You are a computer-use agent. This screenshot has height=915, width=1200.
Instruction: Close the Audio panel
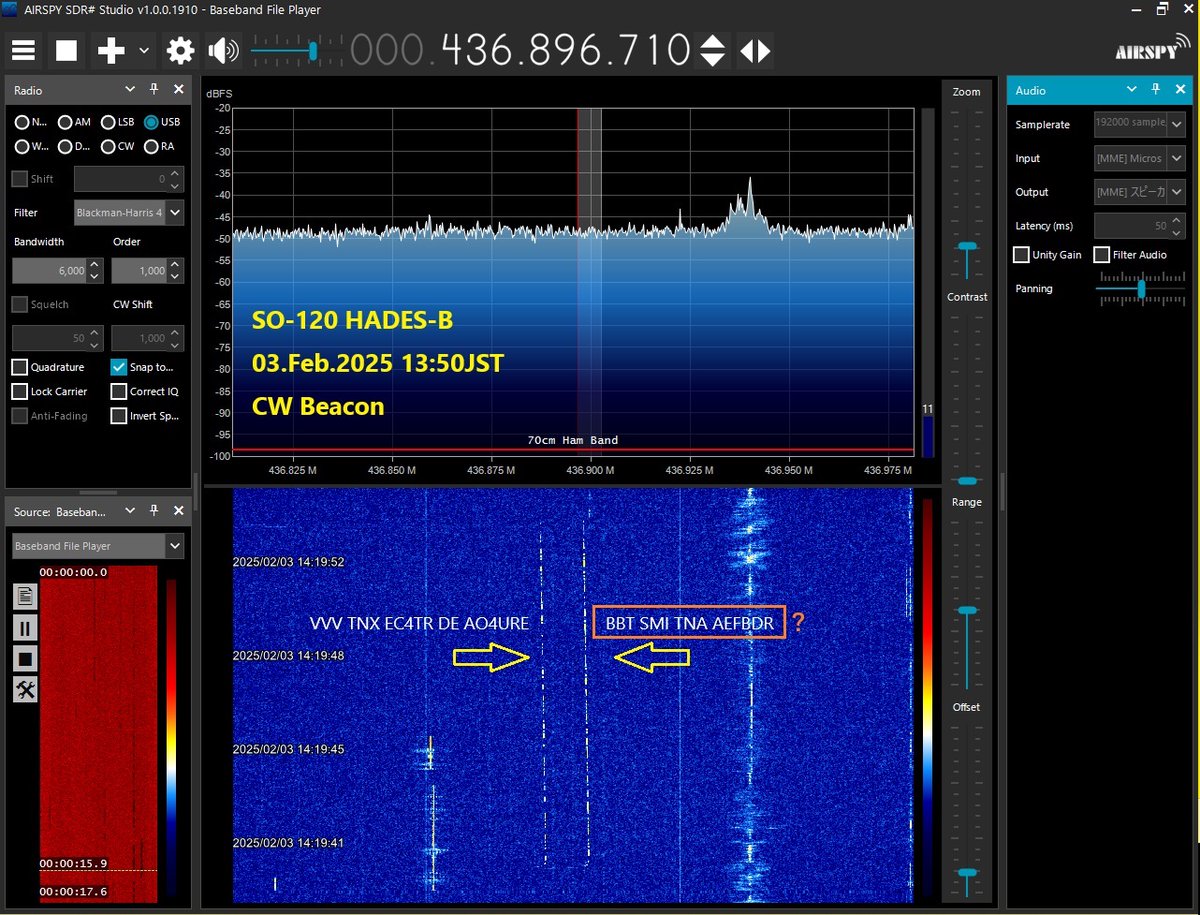coord(1180,89)
